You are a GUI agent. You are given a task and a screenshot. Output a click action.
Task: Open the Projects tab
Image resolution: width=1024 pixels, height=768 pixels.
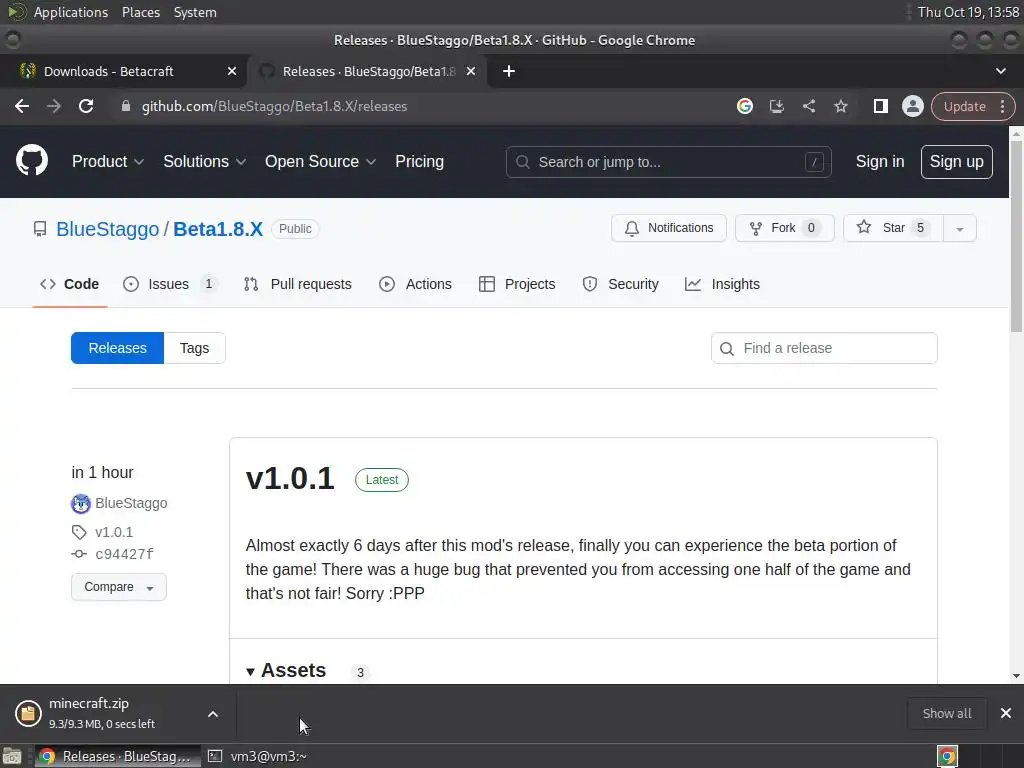(517, 284)
